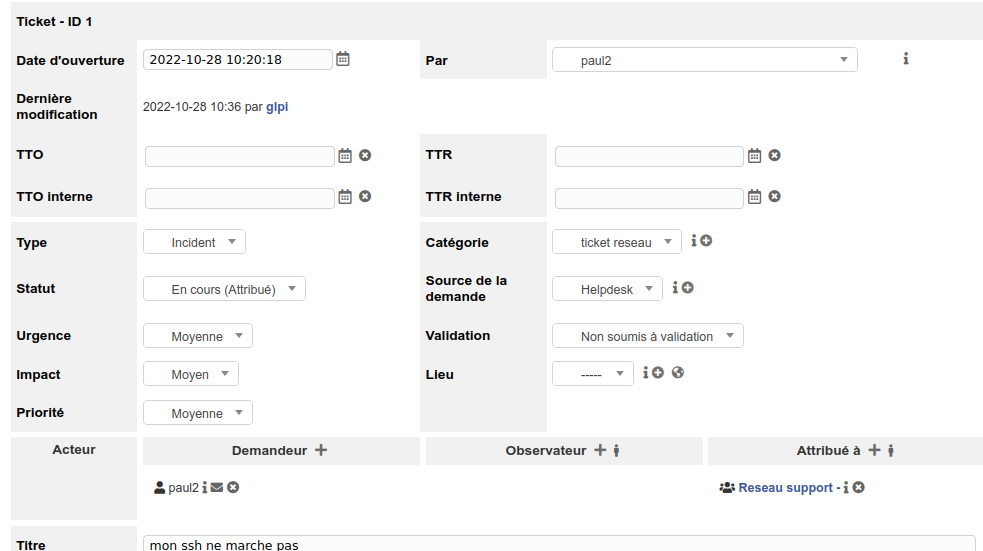983x551 pixels.
Task: Remove paul2 from Demandeur
Action: (233, 488)
